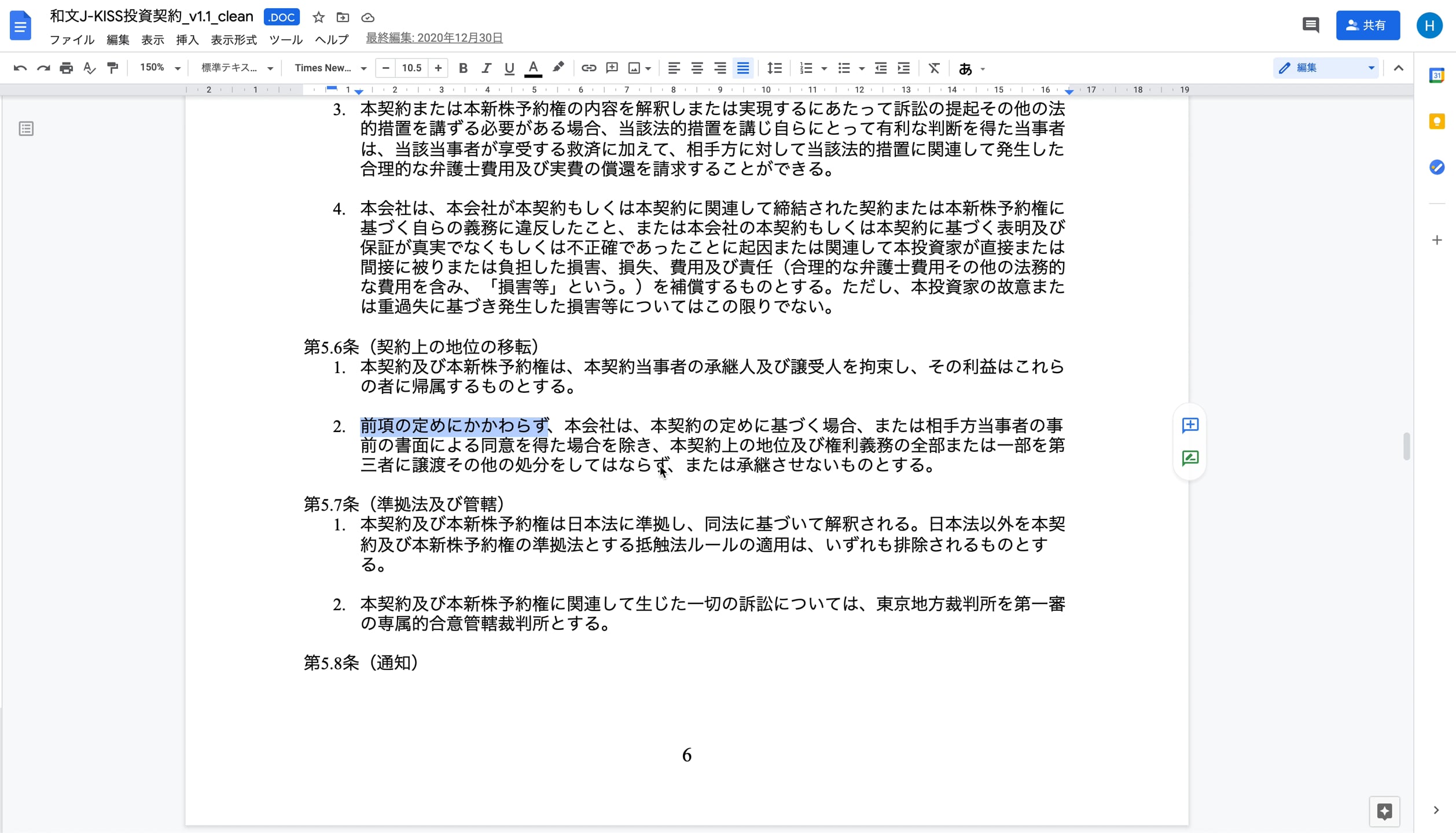Enable right text alignment

tap(720, 68)
